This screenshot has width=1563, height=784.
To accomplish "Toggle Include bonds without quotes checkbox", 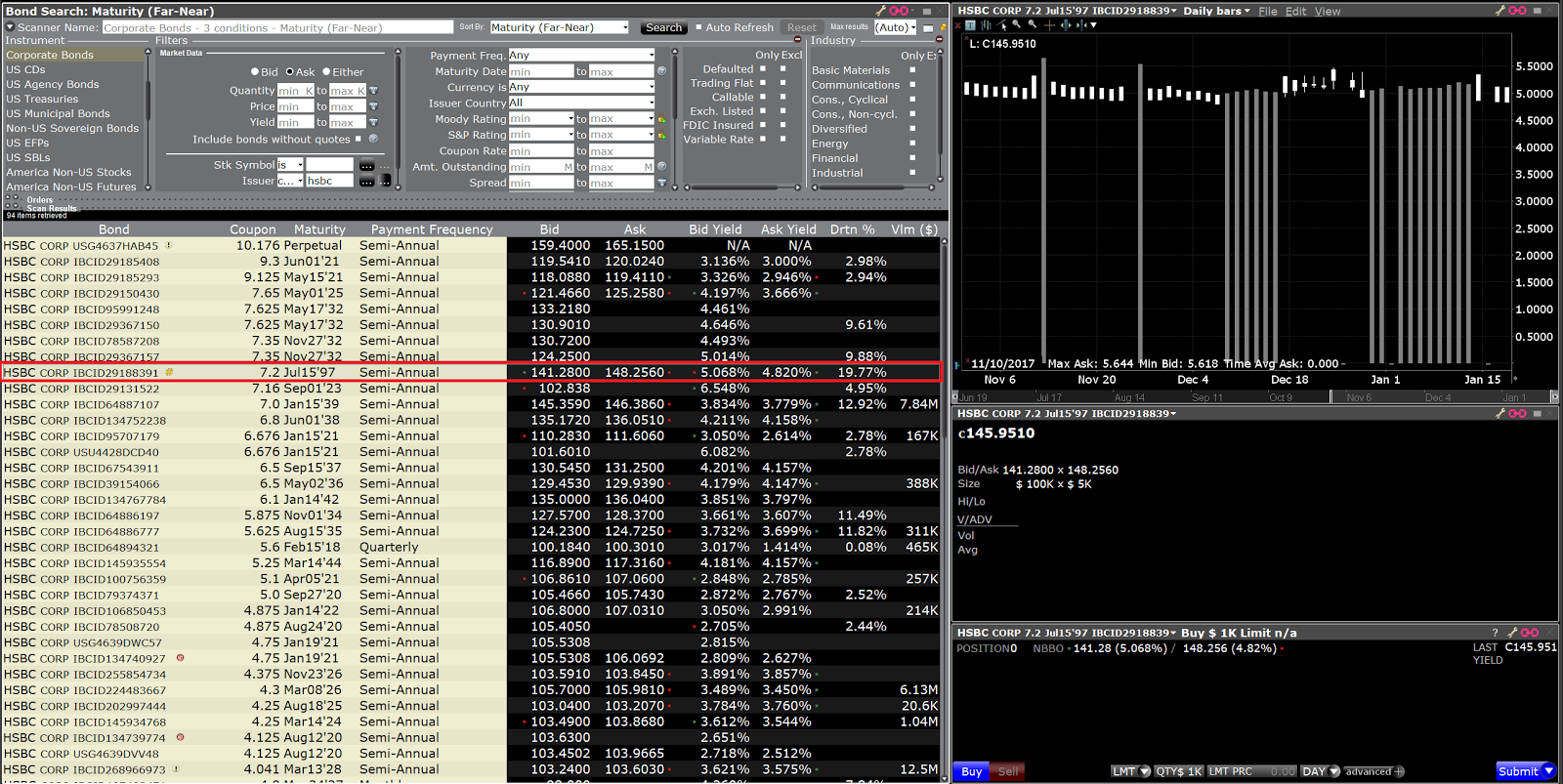I will [359, 139].
